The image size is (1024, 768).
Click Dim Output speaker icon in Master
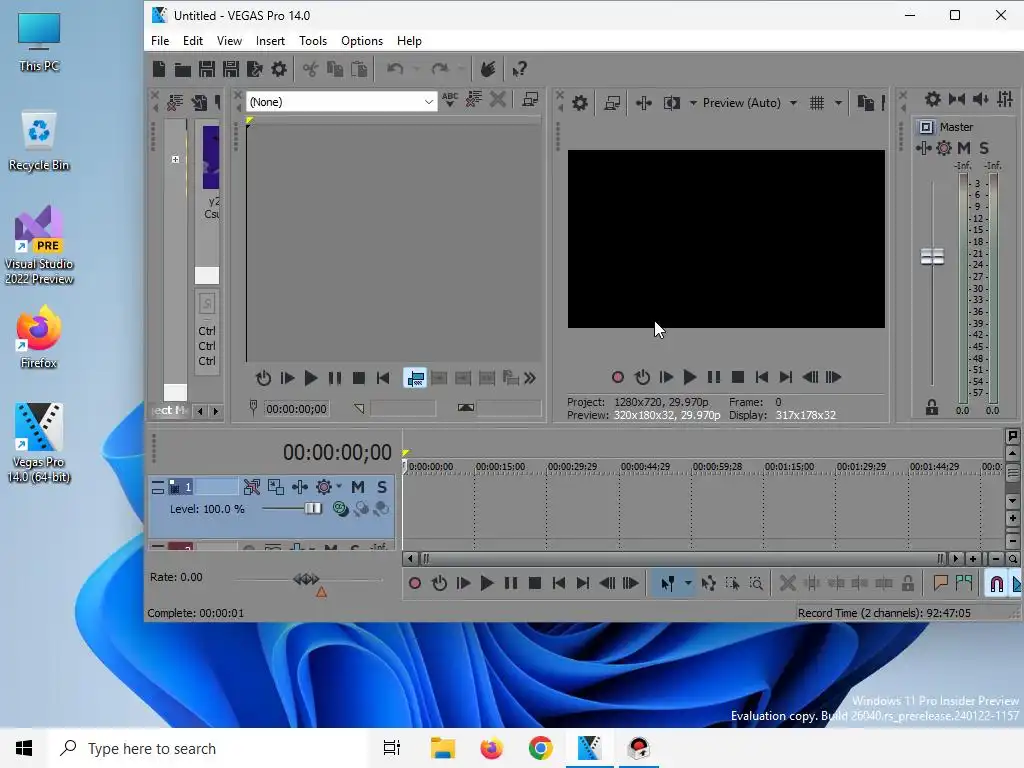(x=980, y=99)
